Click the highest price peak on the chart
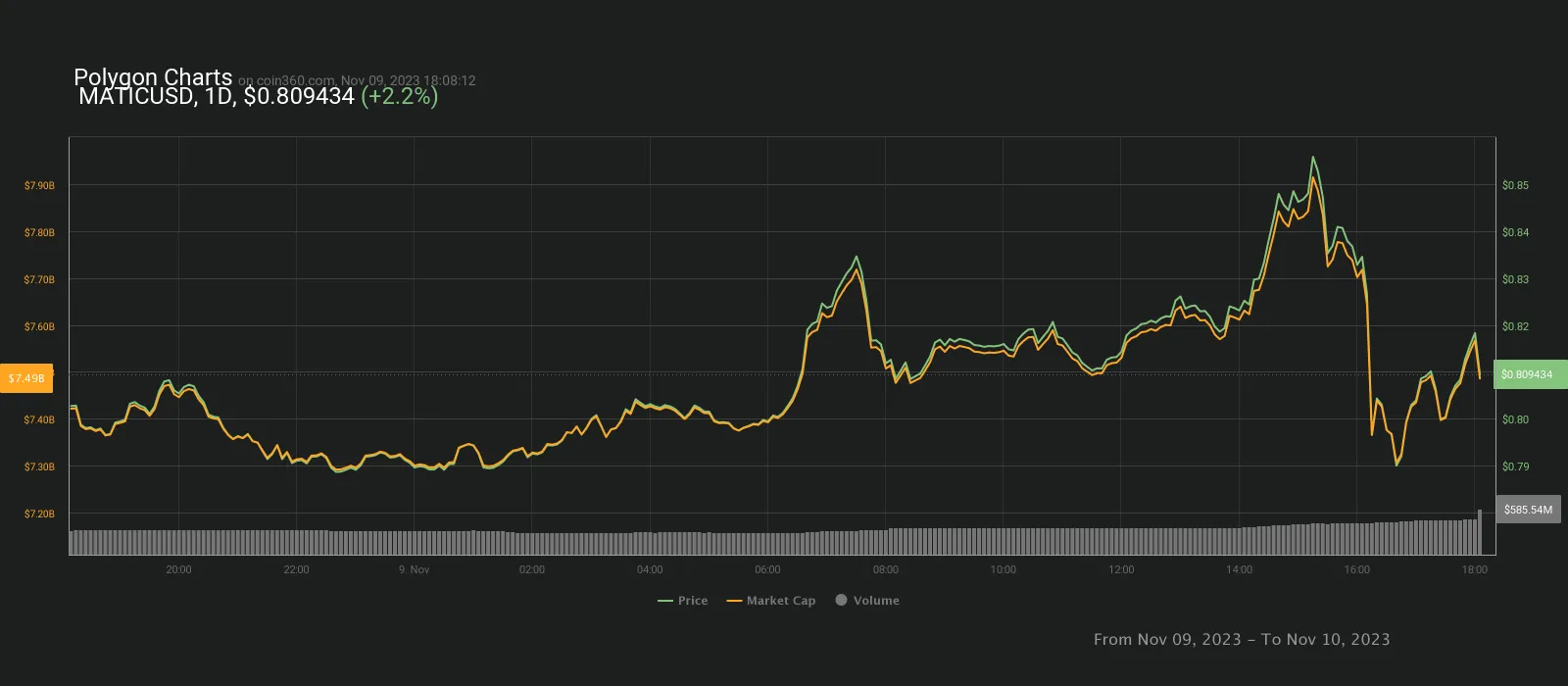 pyautogui.click(x=1312, y=158)
